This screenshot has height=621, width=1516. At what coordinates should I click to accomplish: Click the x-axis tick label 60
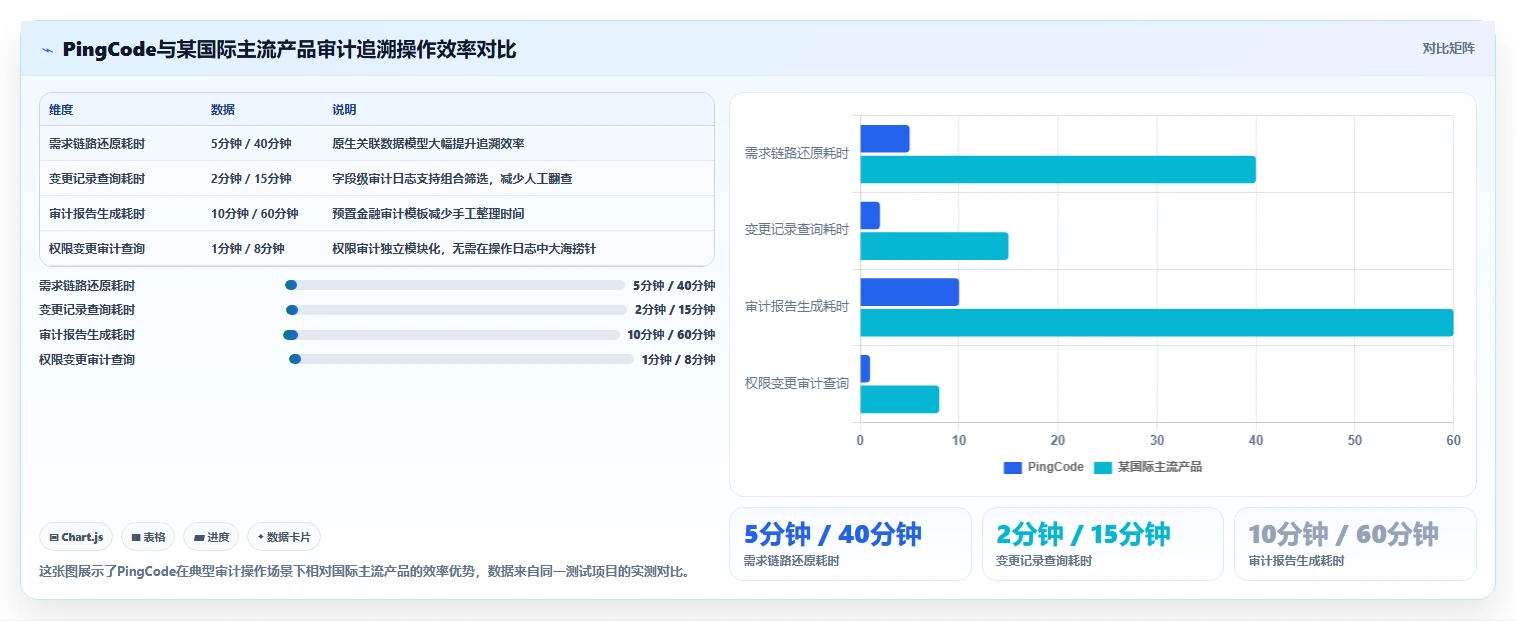(1453, 441)
